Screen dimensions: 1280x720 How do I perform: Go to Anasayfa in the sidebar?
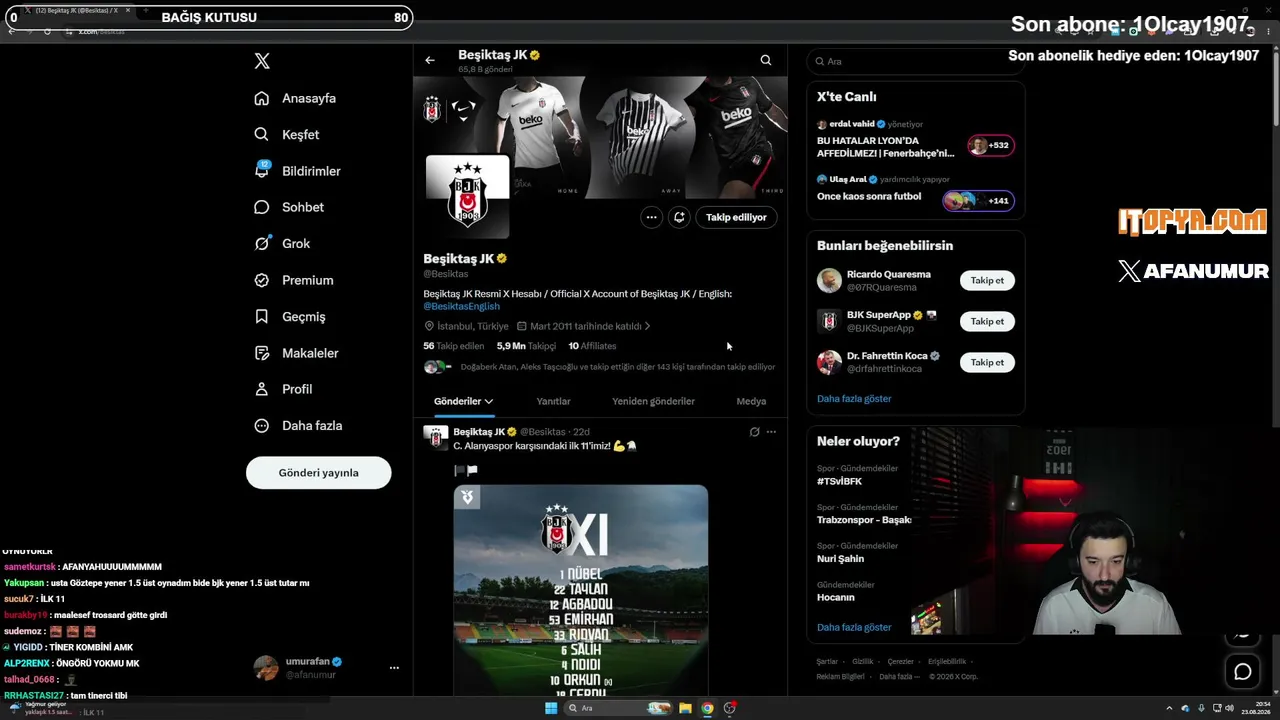295,98
